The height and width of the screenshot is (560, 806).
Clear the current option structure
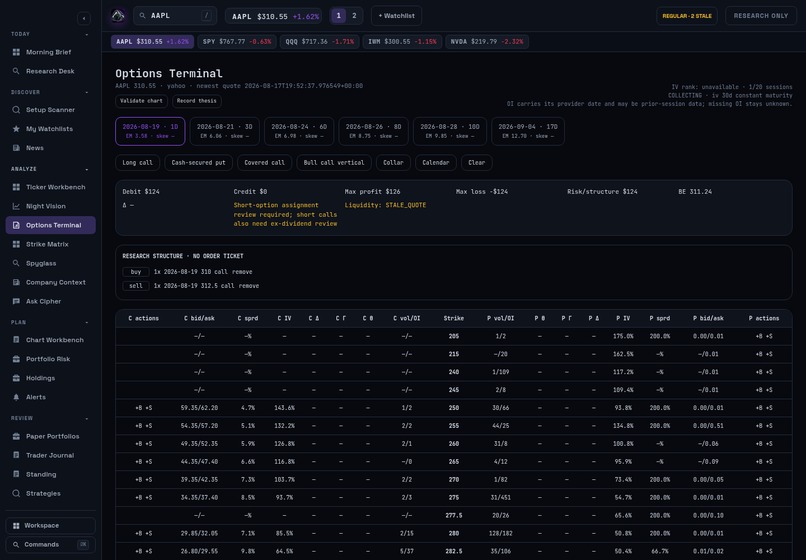point(477,162)
